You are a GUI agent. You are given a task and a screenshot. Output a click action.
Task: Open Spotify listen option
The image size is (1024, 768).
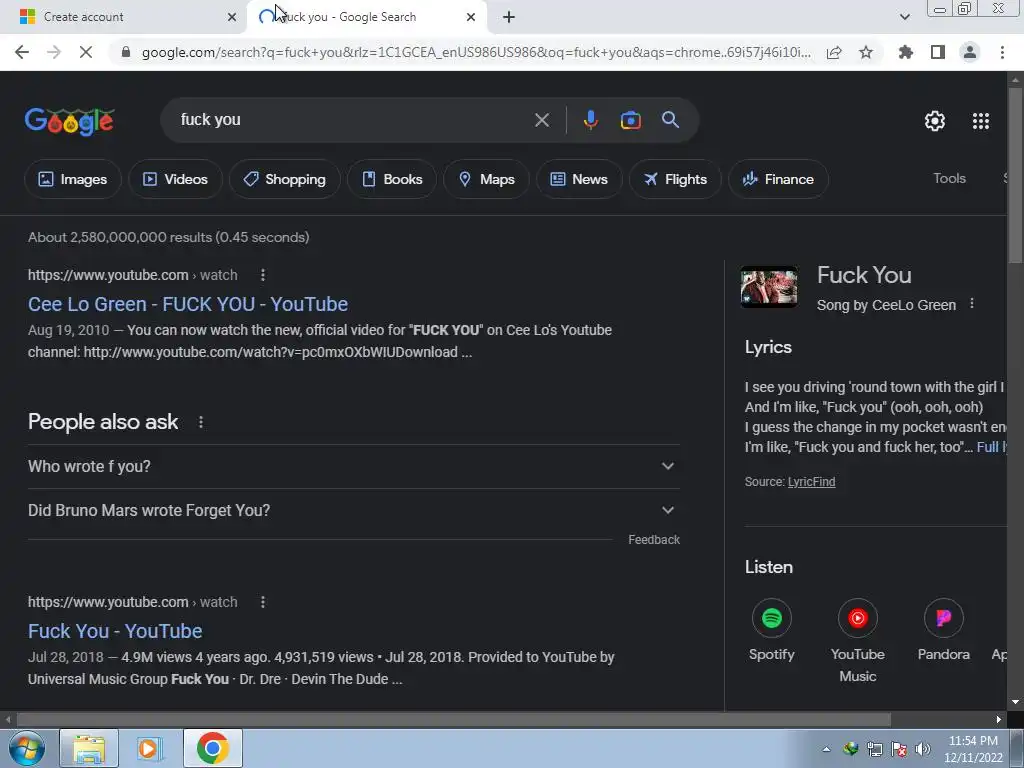[x=771, y=630]
